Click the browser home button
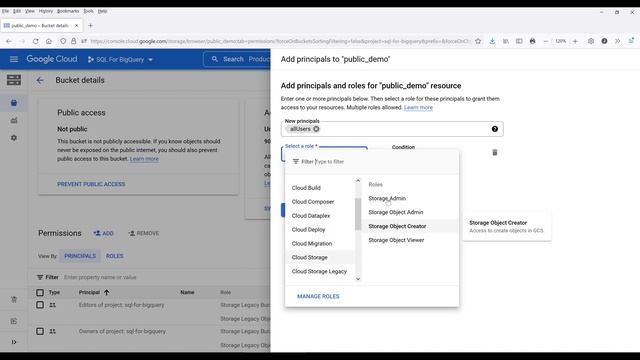 point(49,41)
